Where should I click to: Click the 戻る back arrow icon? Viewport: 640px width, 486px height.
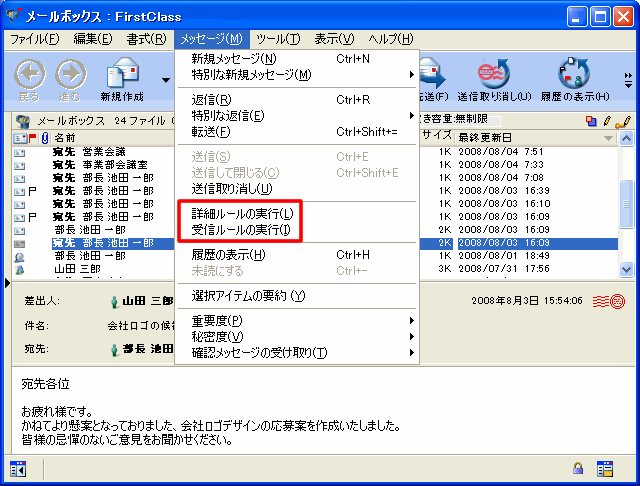pos(30,75)
